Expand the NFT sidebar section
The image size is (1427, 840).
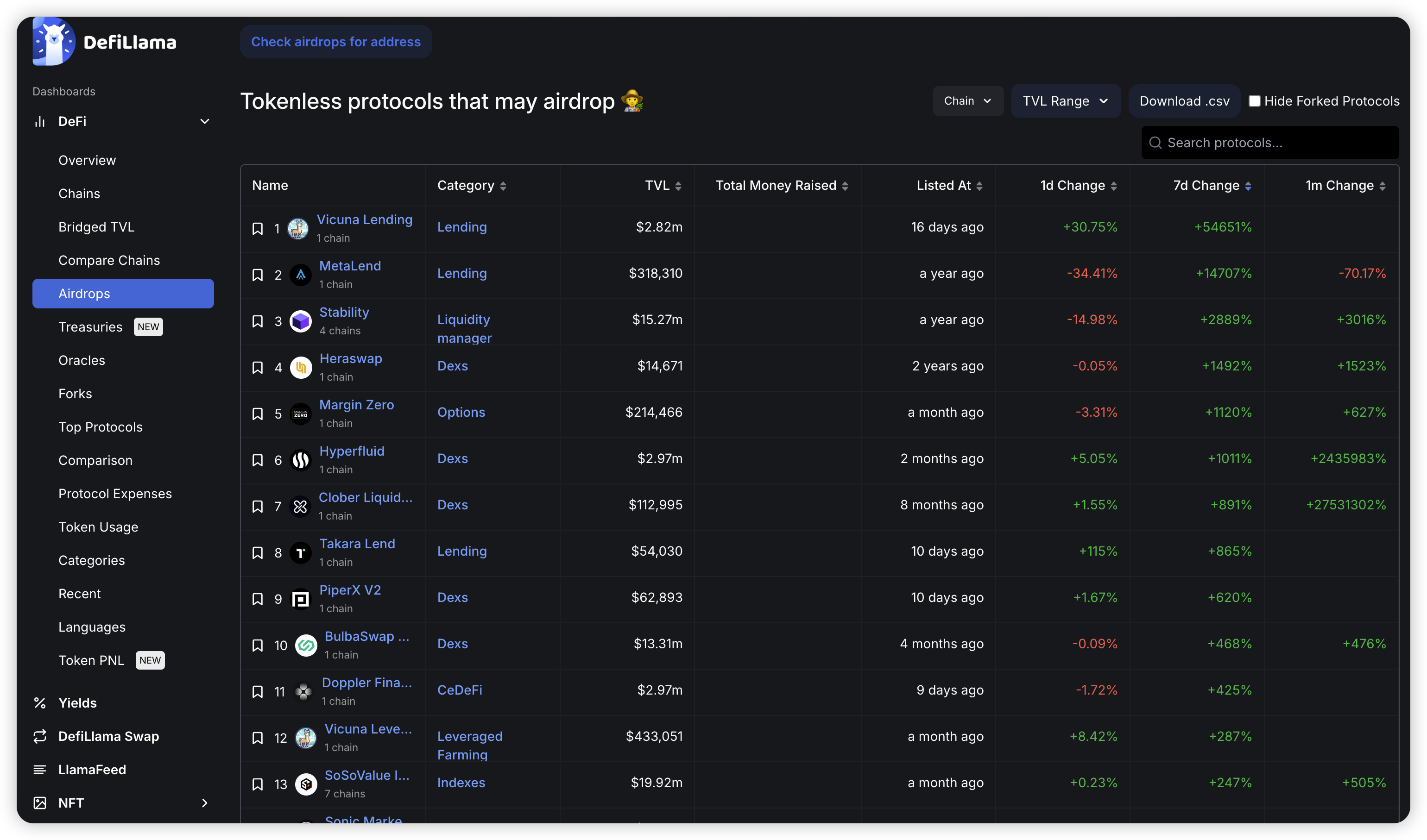(x=204, y=802)
